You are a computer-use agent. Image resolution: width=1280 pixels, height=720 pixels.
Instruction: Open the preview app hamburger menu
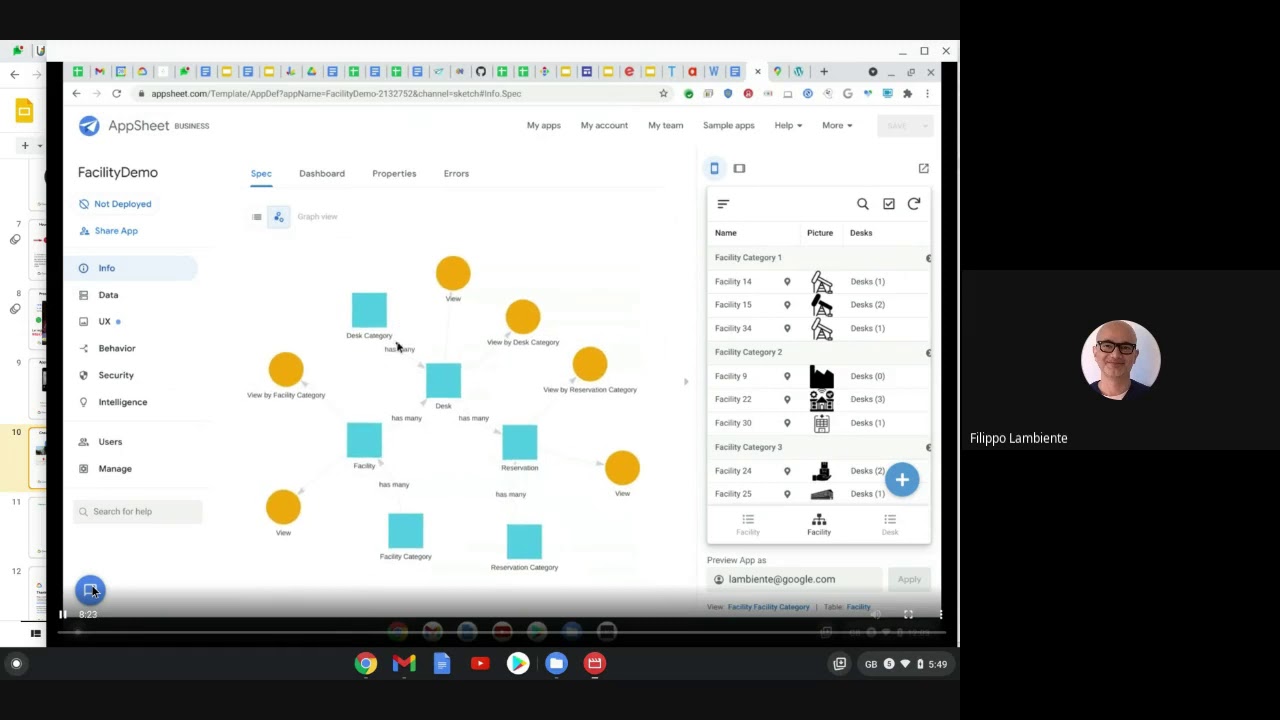pos(723,204)
